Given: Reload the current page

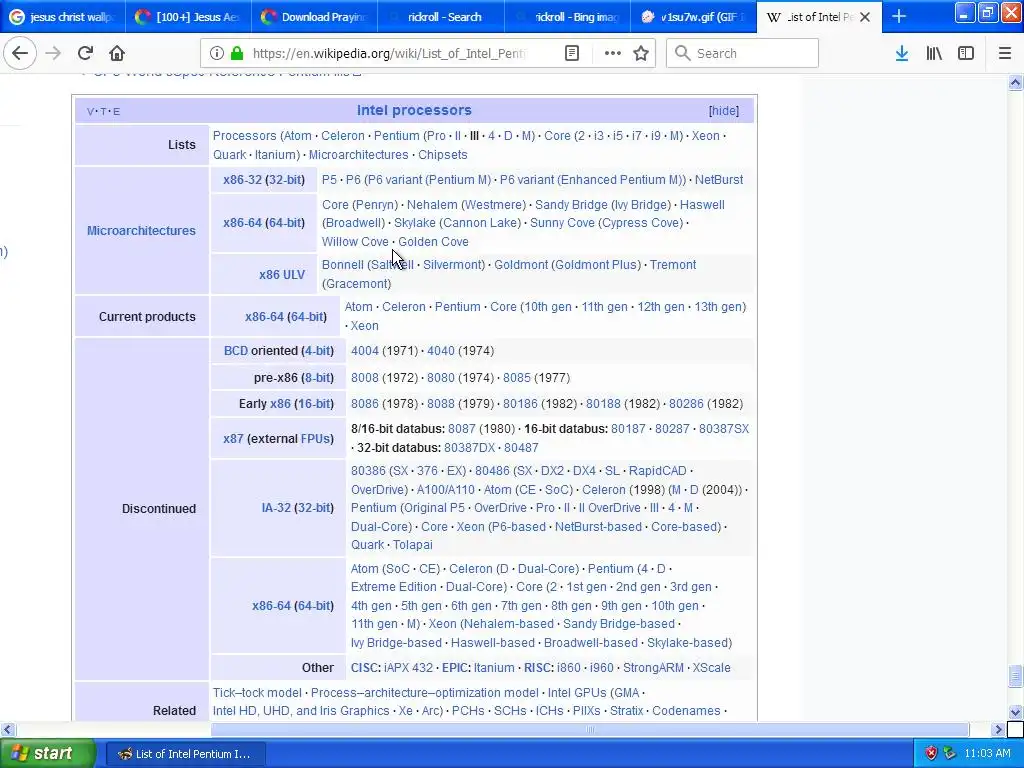Looking at the screenshot, I should 85,53.
